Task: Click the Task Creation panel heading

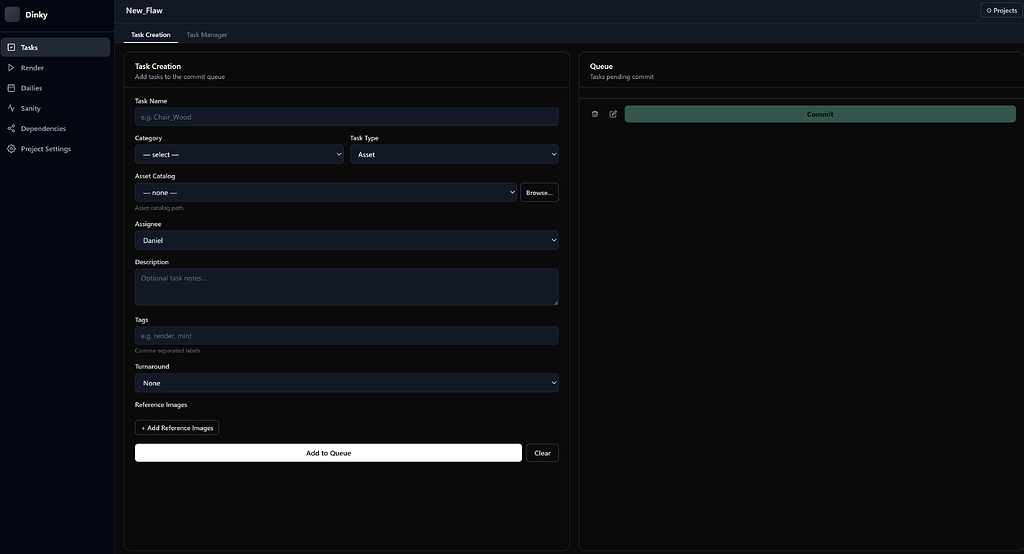Action: tap(158, 66)
